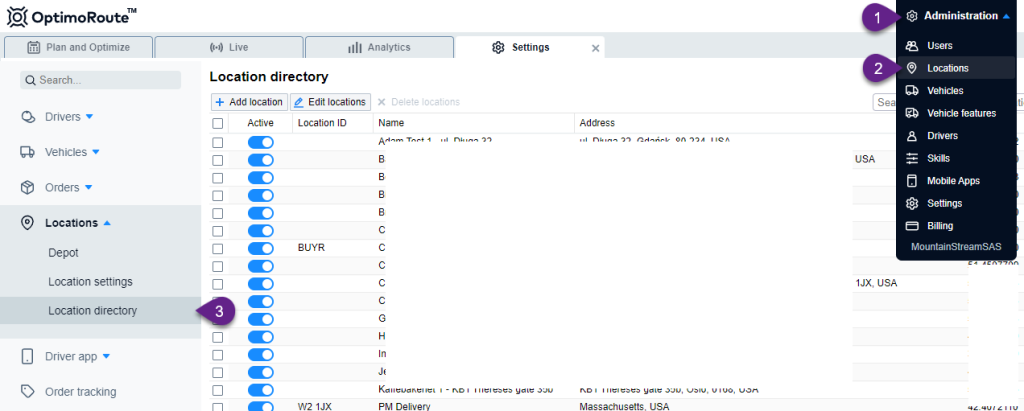
Task: Click the sidebar Search input field
Action: point(101,80)
